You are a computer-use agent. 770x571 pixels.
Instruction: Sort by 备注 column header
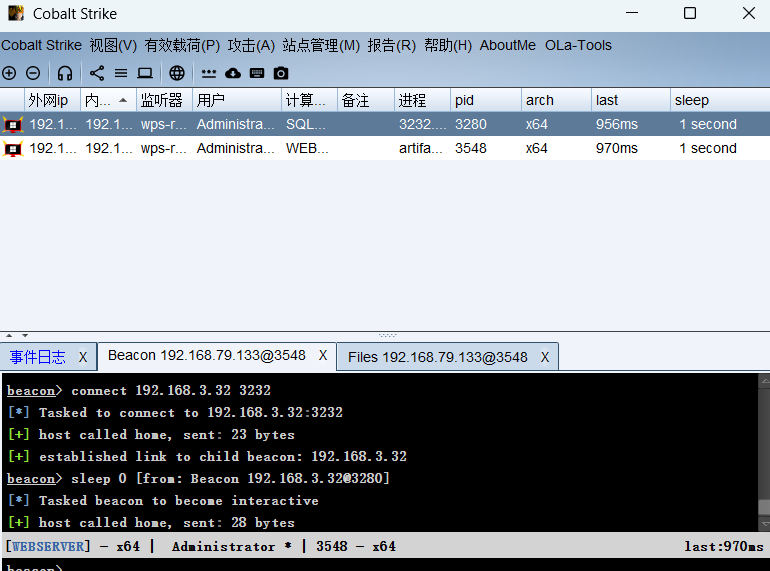pos(366,100)
